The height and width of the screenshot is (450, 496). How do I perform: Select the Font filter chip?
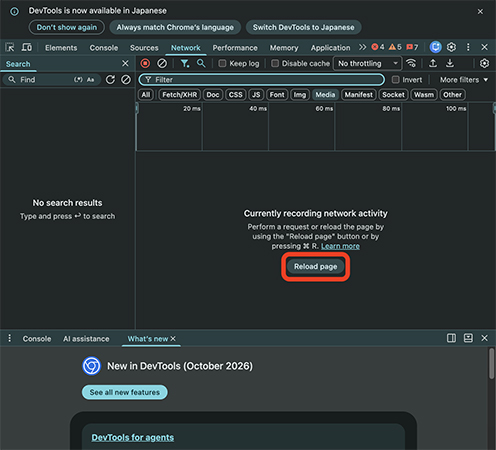pos(277,95)
